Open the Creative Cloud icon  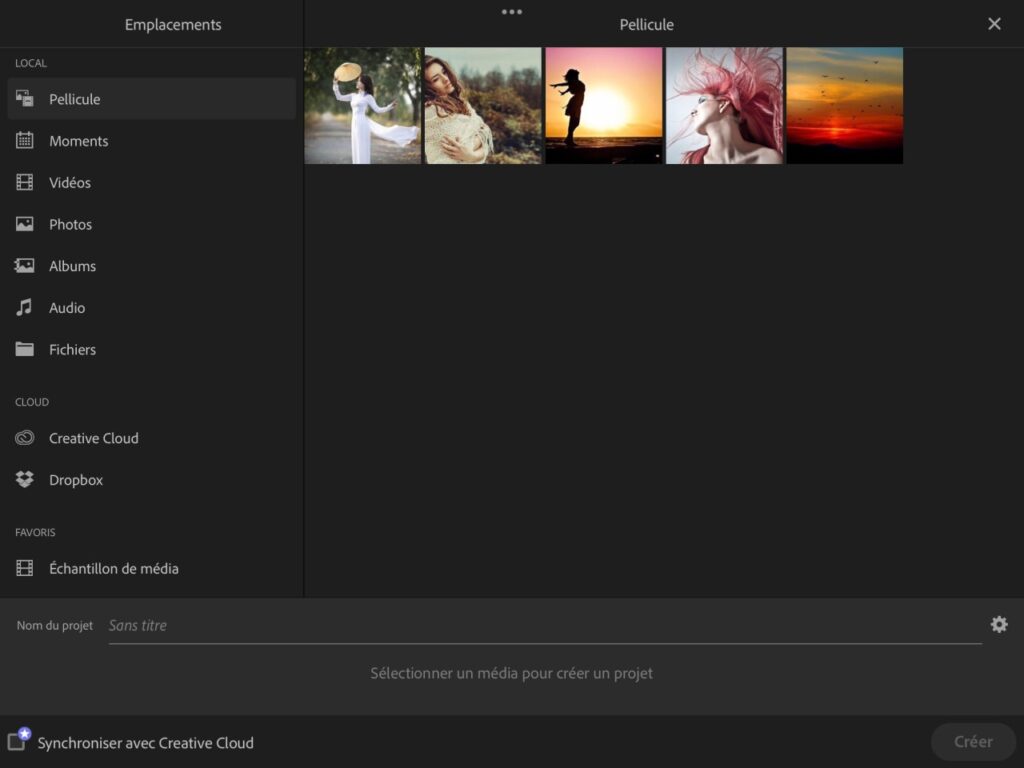point(25,438)
